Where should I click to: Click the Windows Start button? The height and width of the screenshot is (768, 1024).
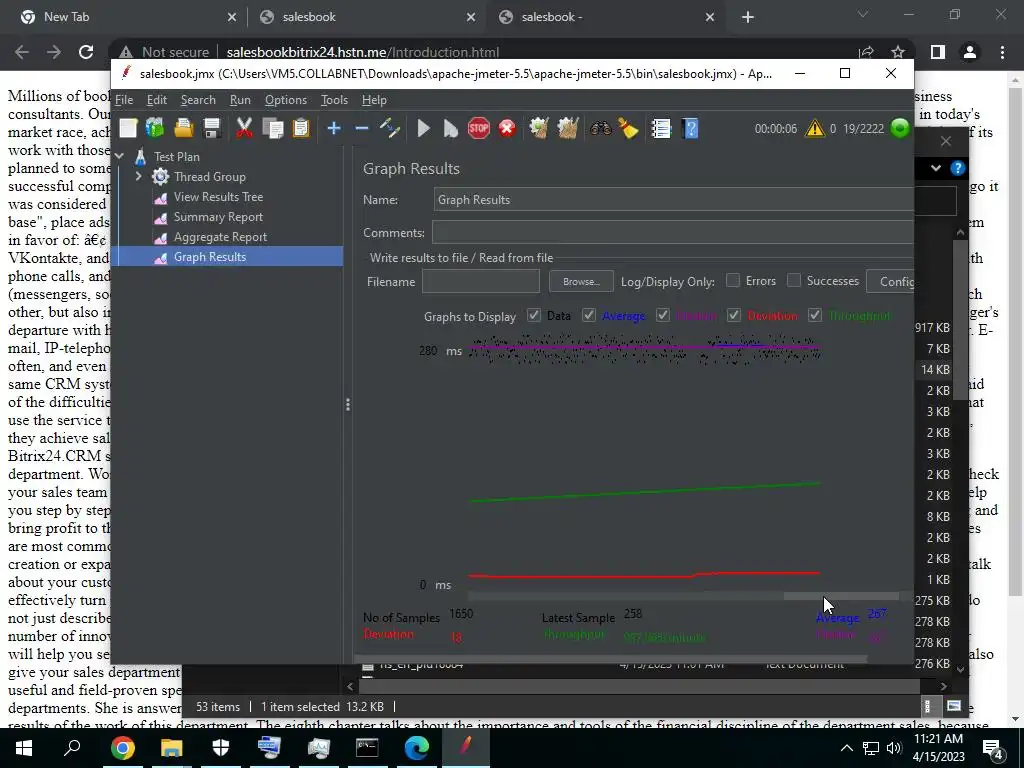coord(24,748)
